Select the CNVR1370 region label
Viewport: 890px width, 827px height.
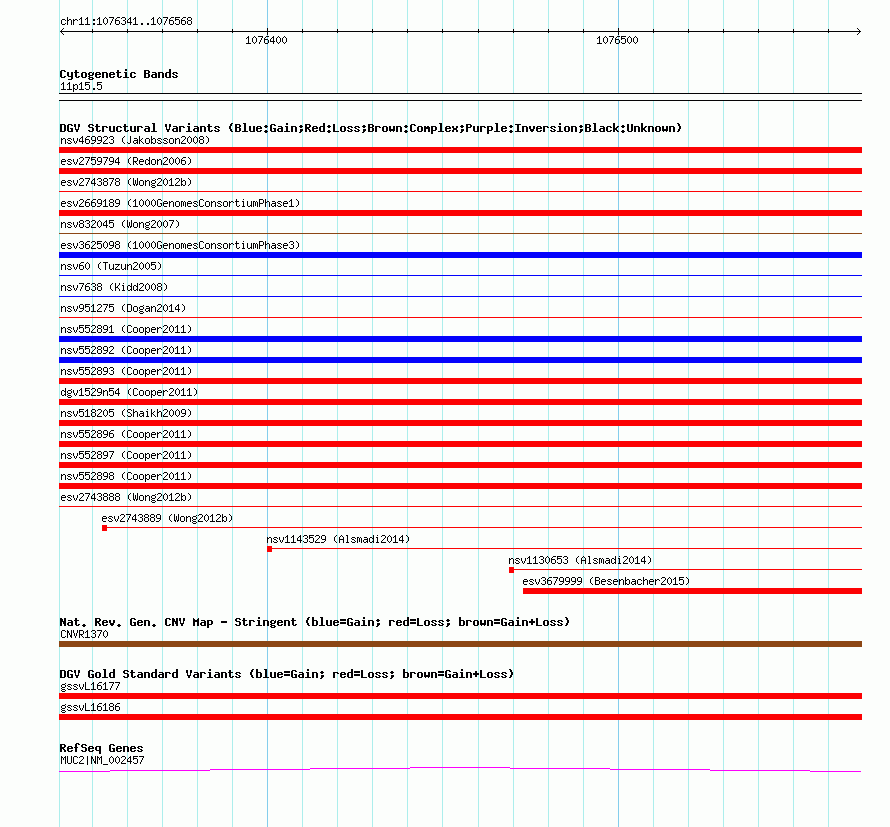pos(84,635)
